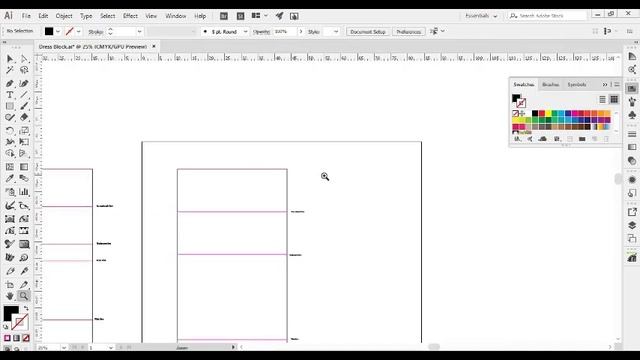
Task: Open the zoom level dropdown in status bar
Action: click(x=64, y=348)
